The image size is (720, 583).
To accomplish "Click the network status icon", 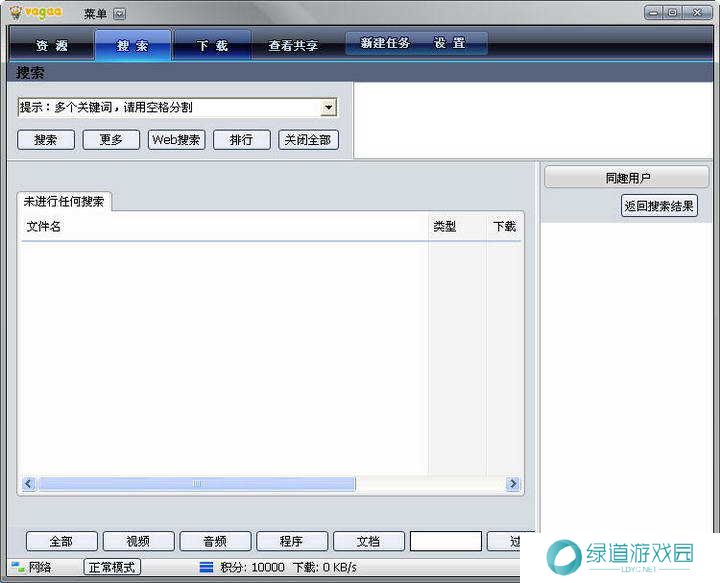I will [x=18, y=567].
